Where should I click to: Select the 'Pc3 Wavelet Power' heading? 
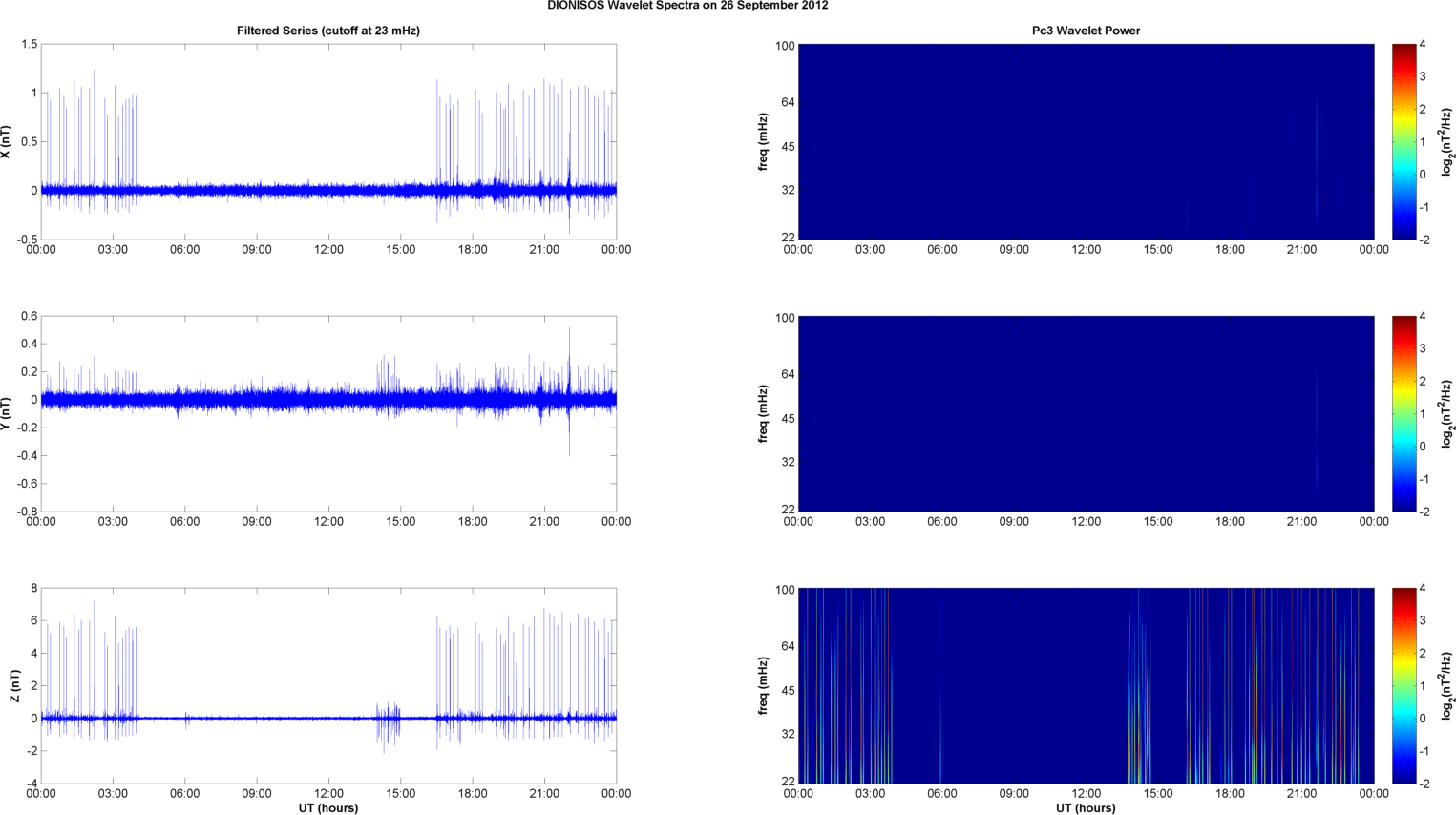1086,31
